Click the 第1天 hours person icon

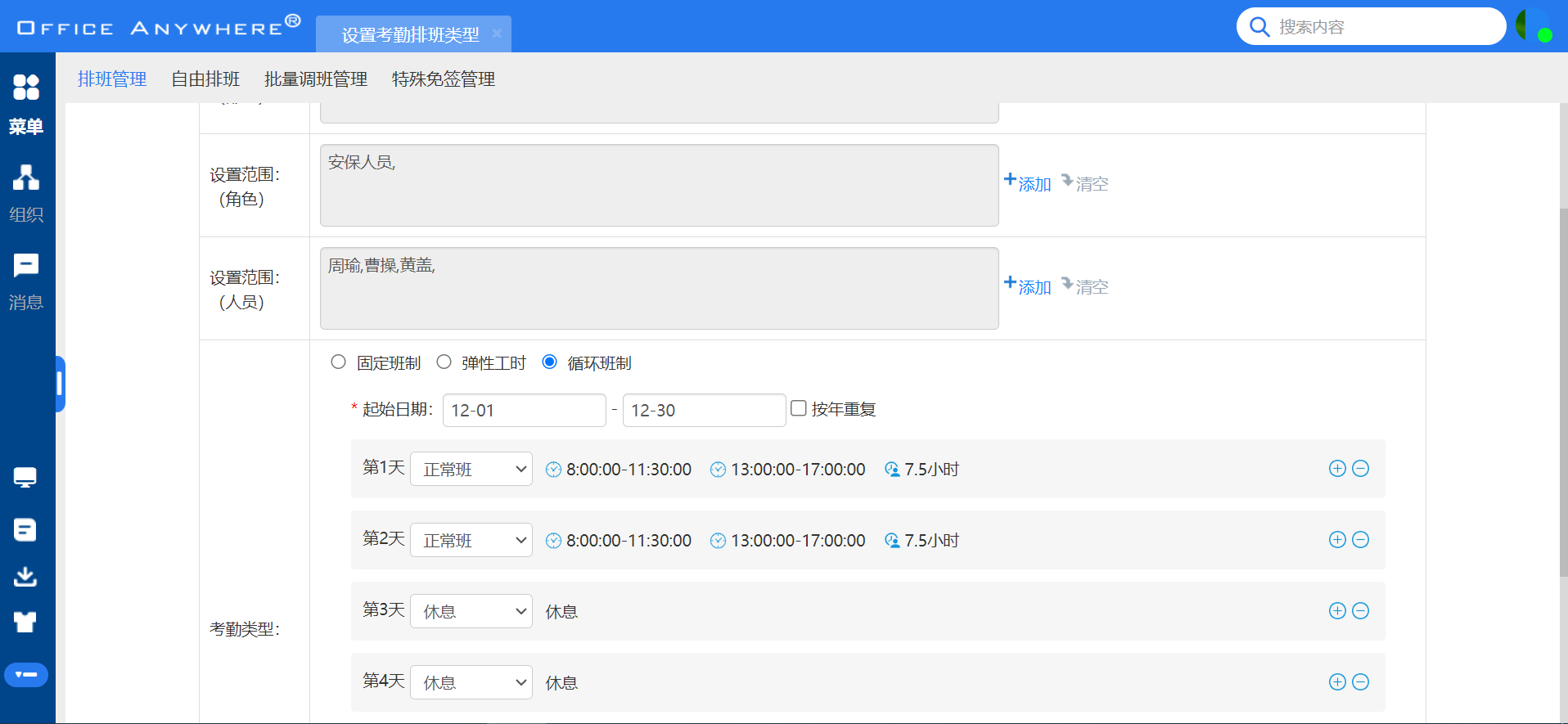(x=892, y=470)
